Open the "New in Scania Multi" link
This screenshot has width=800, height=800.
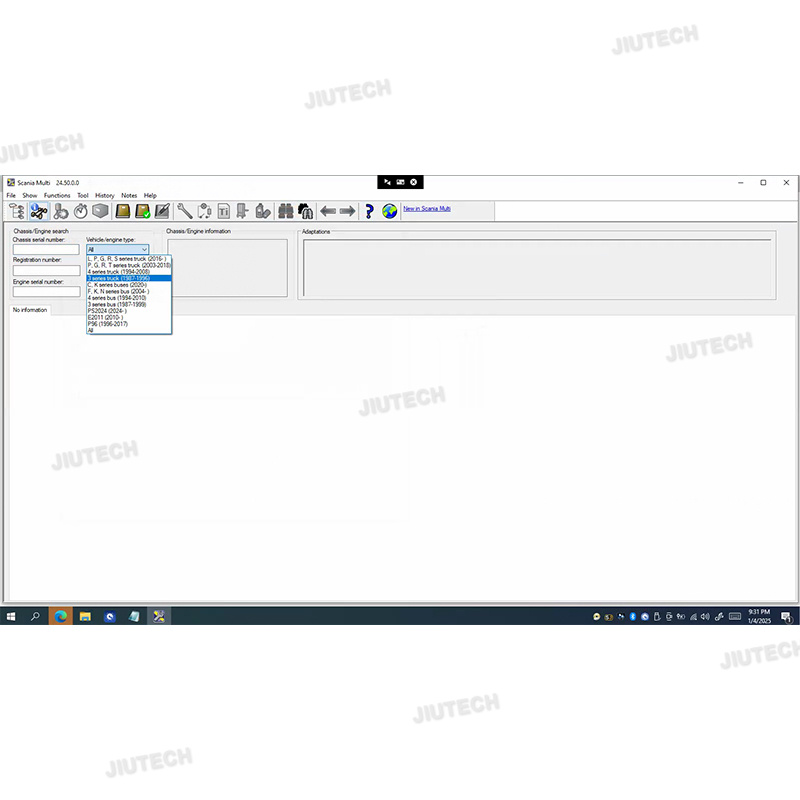pyautogui.click(x=426, y=209)
